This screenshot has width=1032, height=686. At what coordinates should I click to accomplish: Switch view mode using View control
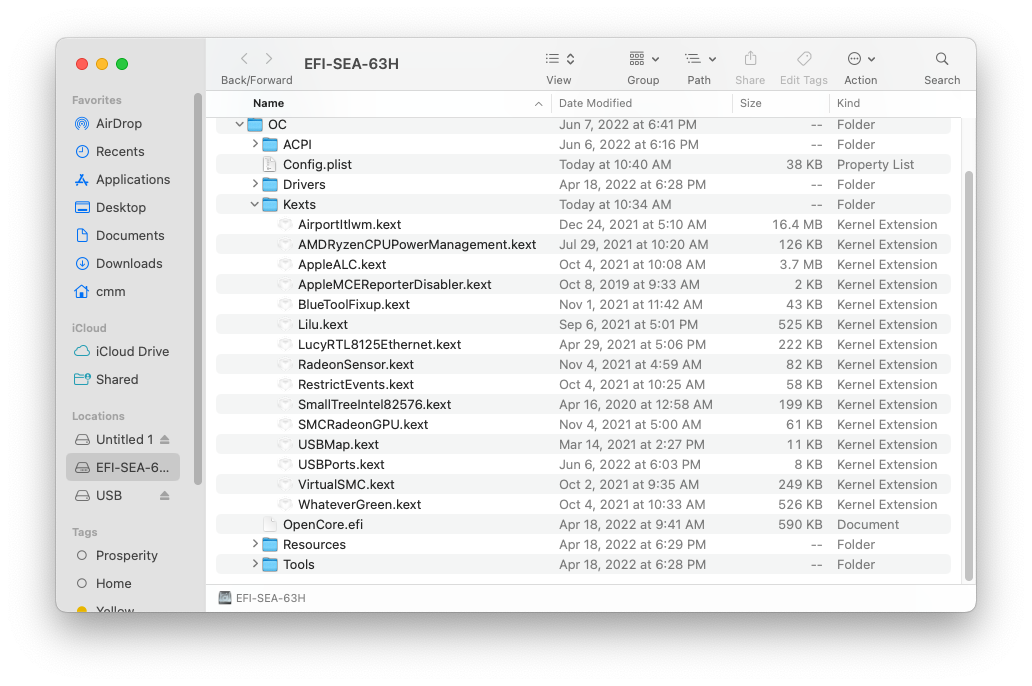559,60
